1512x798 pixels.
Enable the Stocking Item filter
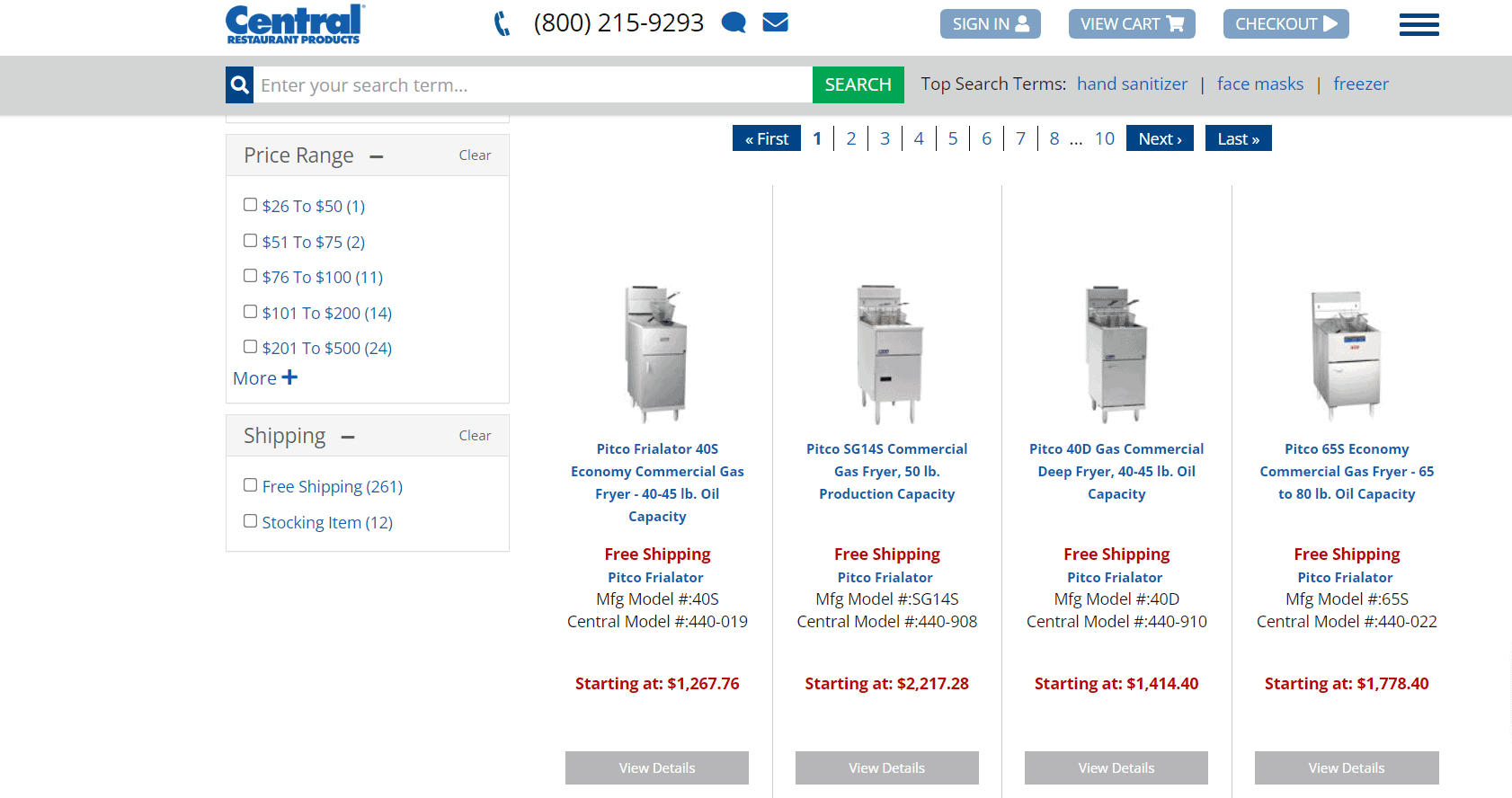pos(250,521)
